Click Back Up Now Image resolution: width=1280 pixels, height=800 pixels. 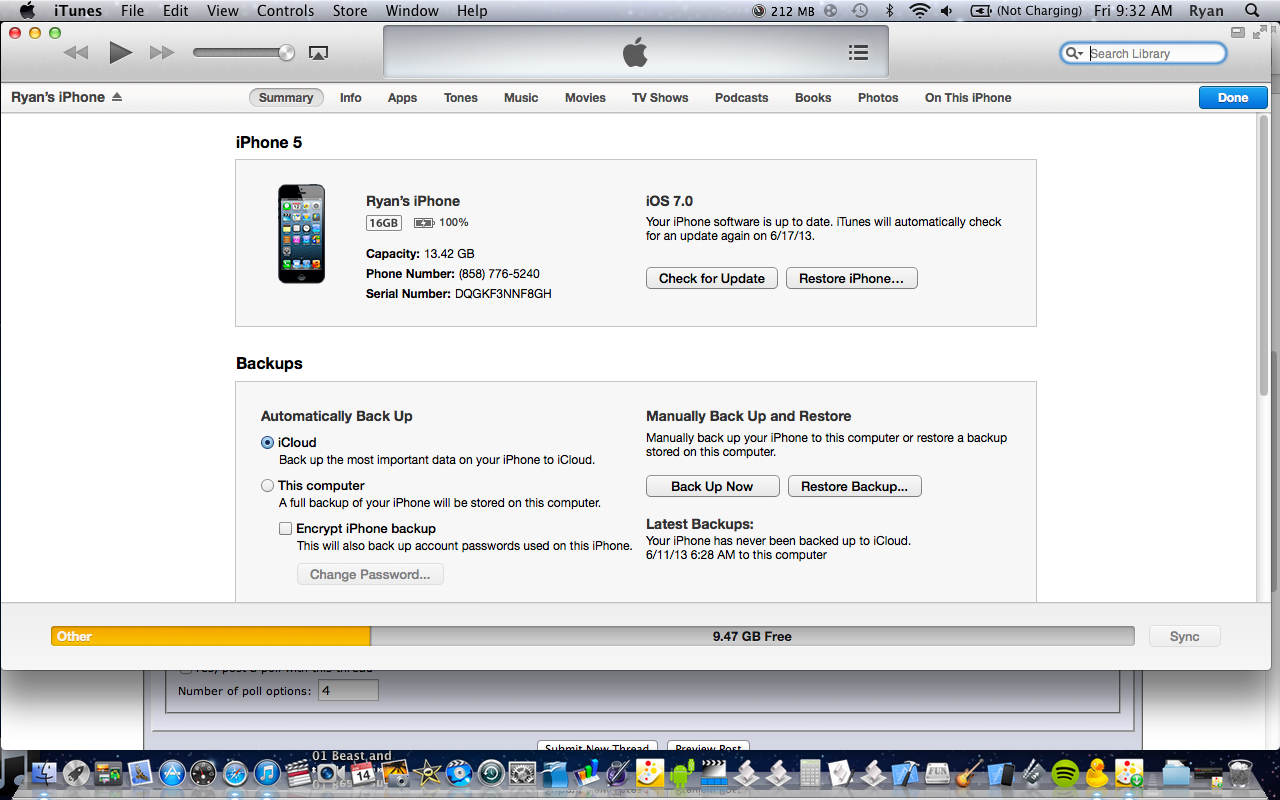[x=712, y=487]
